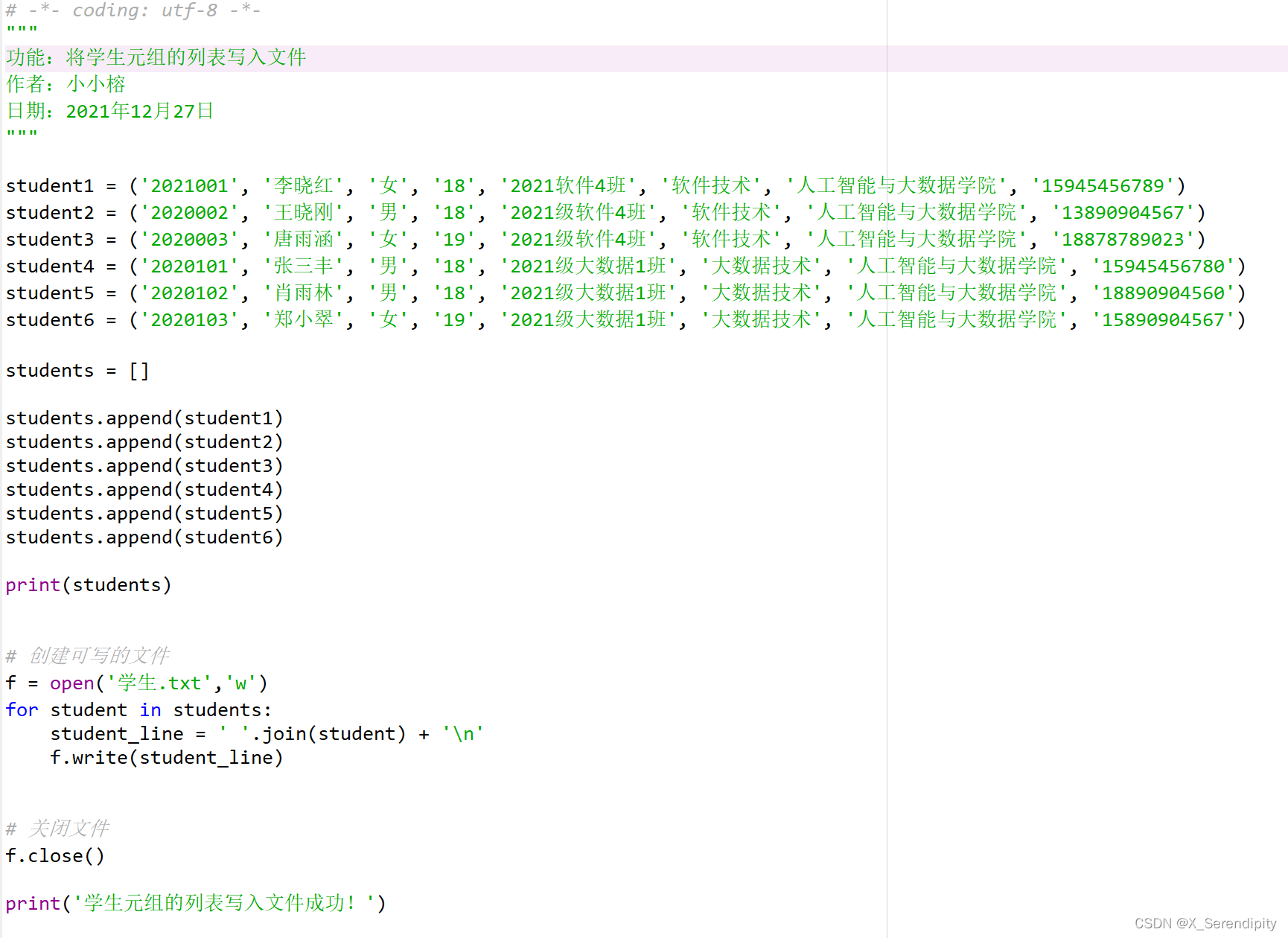Click the phone number '15890904567'
The width and height of the screenshot is (1288, 938).
tap(1163, 319)
